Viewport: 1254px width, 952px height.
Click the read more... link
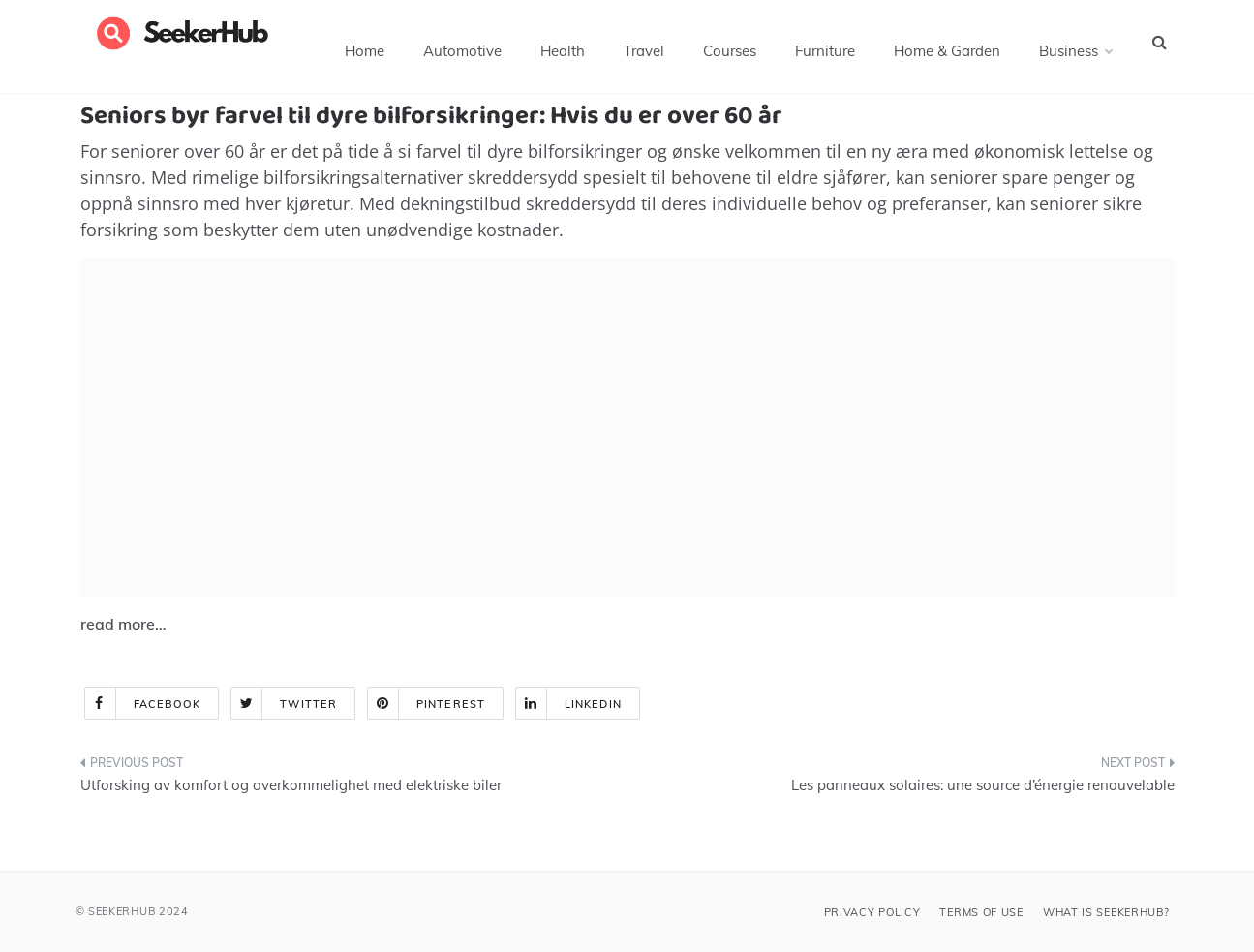[x=123, y=624]
